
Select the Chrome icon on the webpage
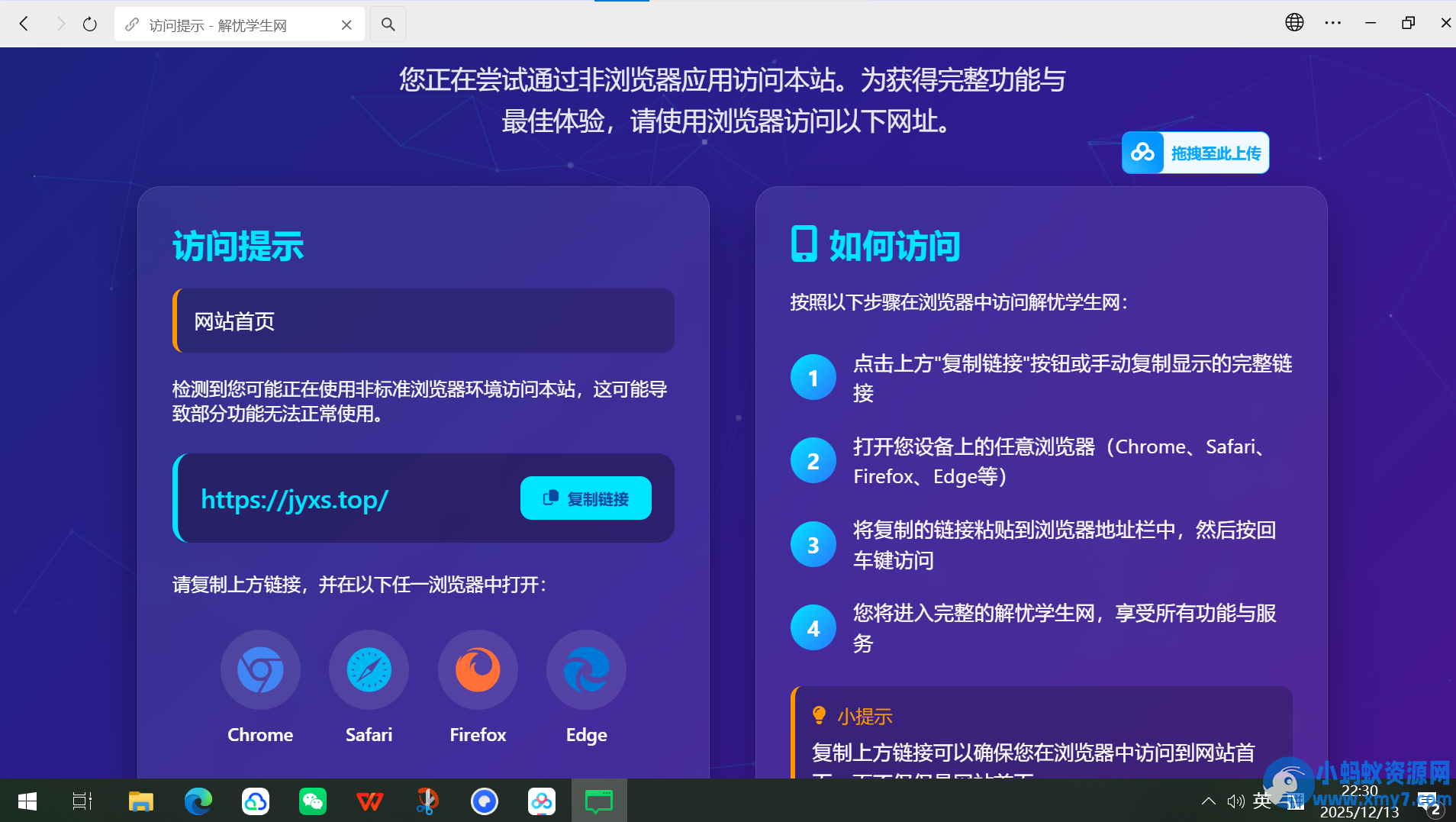(x=260, y=669)
